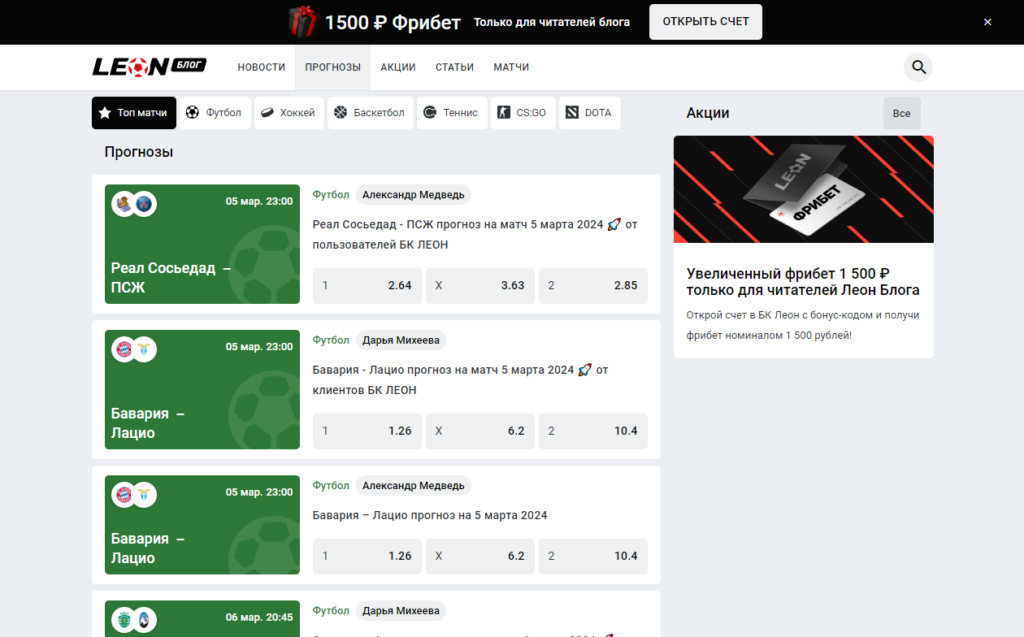Open the Прогнозы menu item
Viewport: 1024px width, 637px height.
[332, 67]
